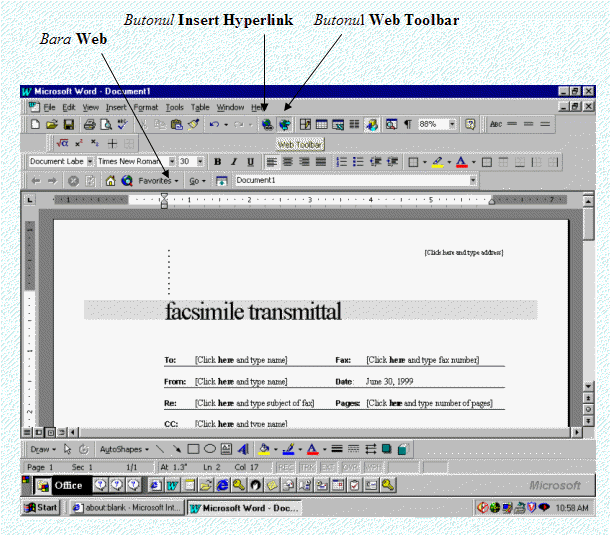610x535 pixels.
Task: Open the Go menu on Web toolbar
Action: (x=197, y=181)
